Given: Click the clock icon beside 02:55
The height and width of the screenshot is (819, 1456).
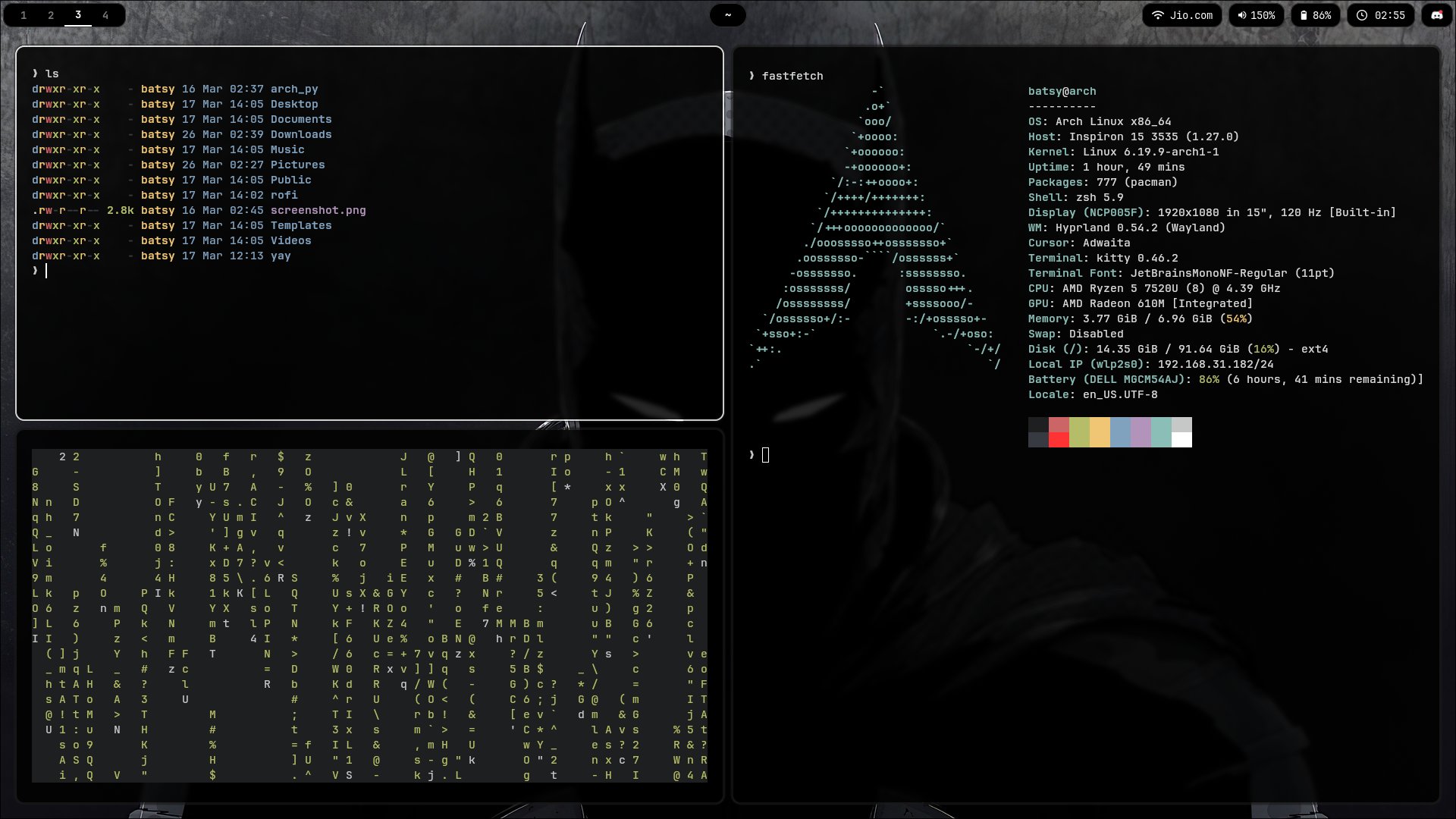Looking at the screenshot, I should [1362, 15].
